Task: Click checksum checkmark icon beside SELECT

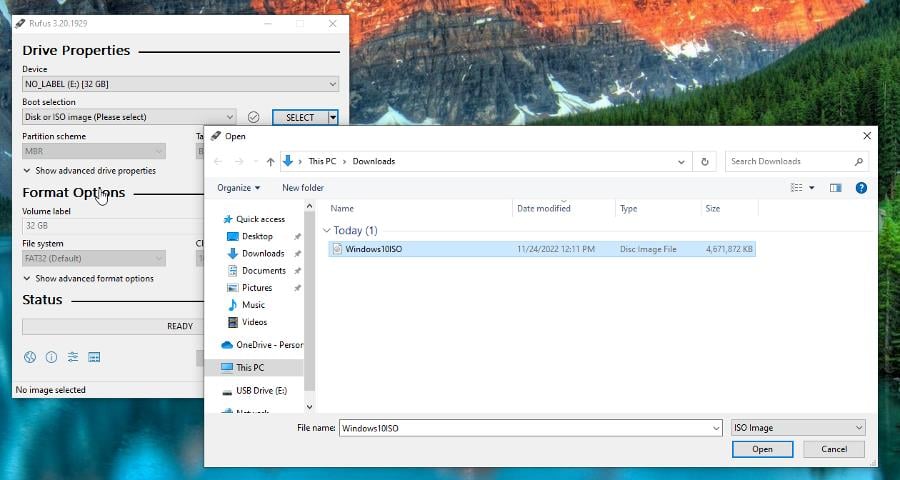Action: tap(253, 117)
